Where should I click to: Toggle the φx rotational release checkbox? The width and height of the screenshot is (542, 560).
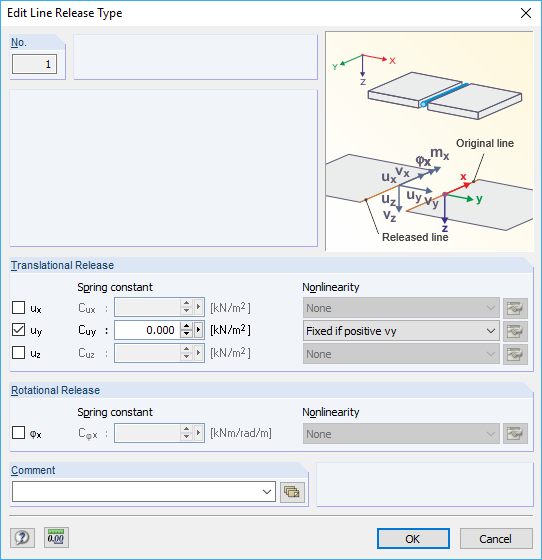(19, 433)
